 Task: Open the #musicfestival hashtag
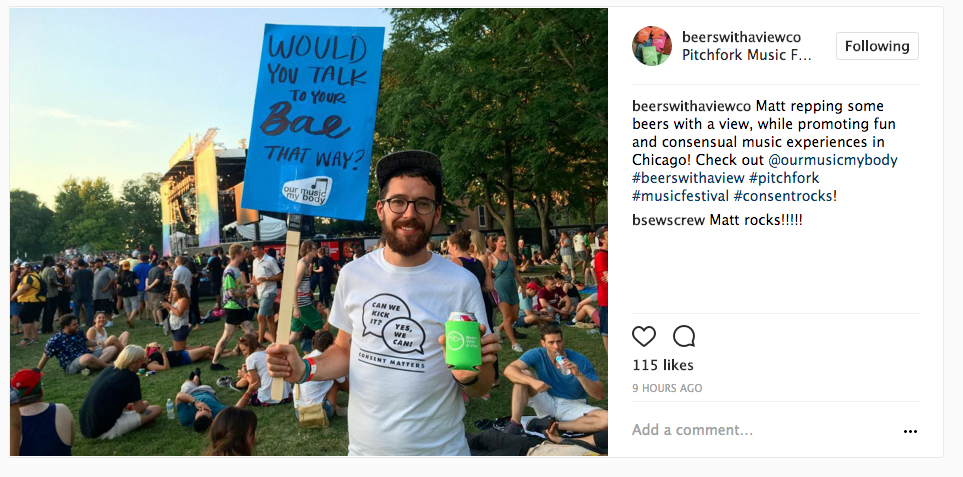click(680, 196)
